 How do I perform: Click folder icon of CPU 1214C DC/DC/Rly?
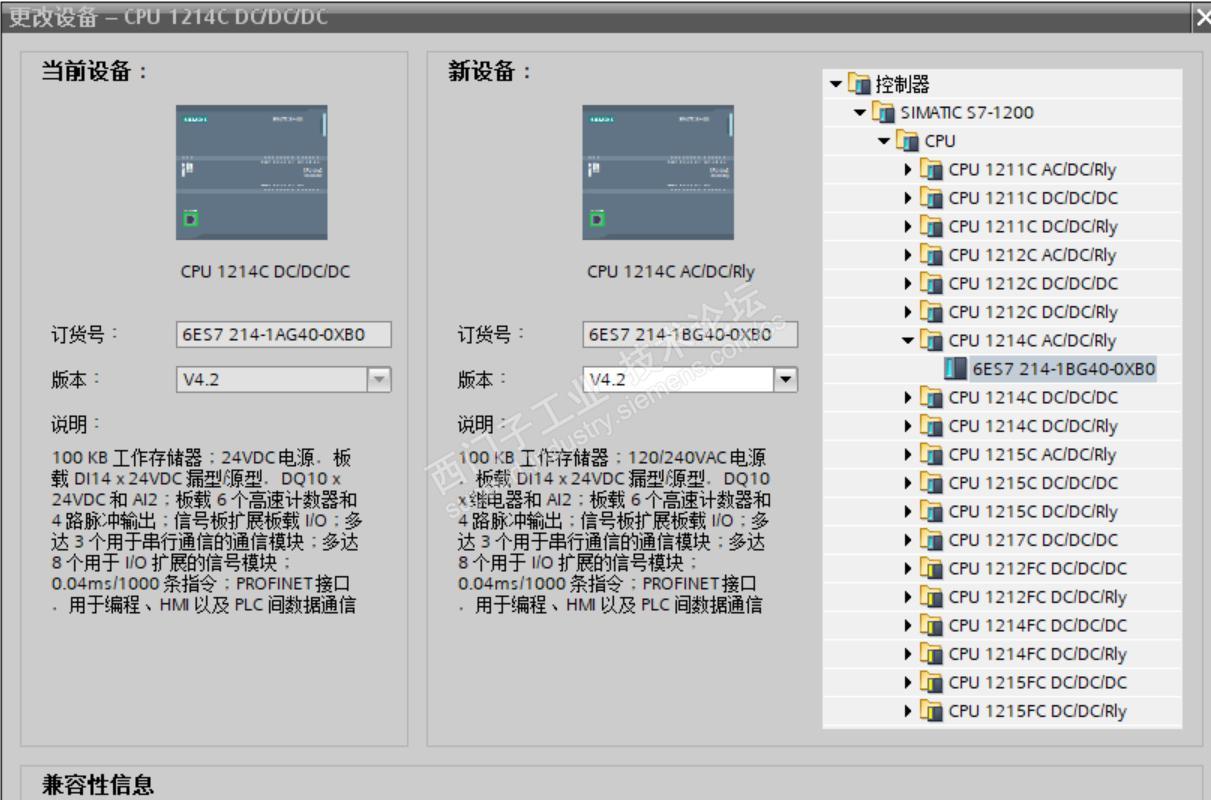pos(931,426)
